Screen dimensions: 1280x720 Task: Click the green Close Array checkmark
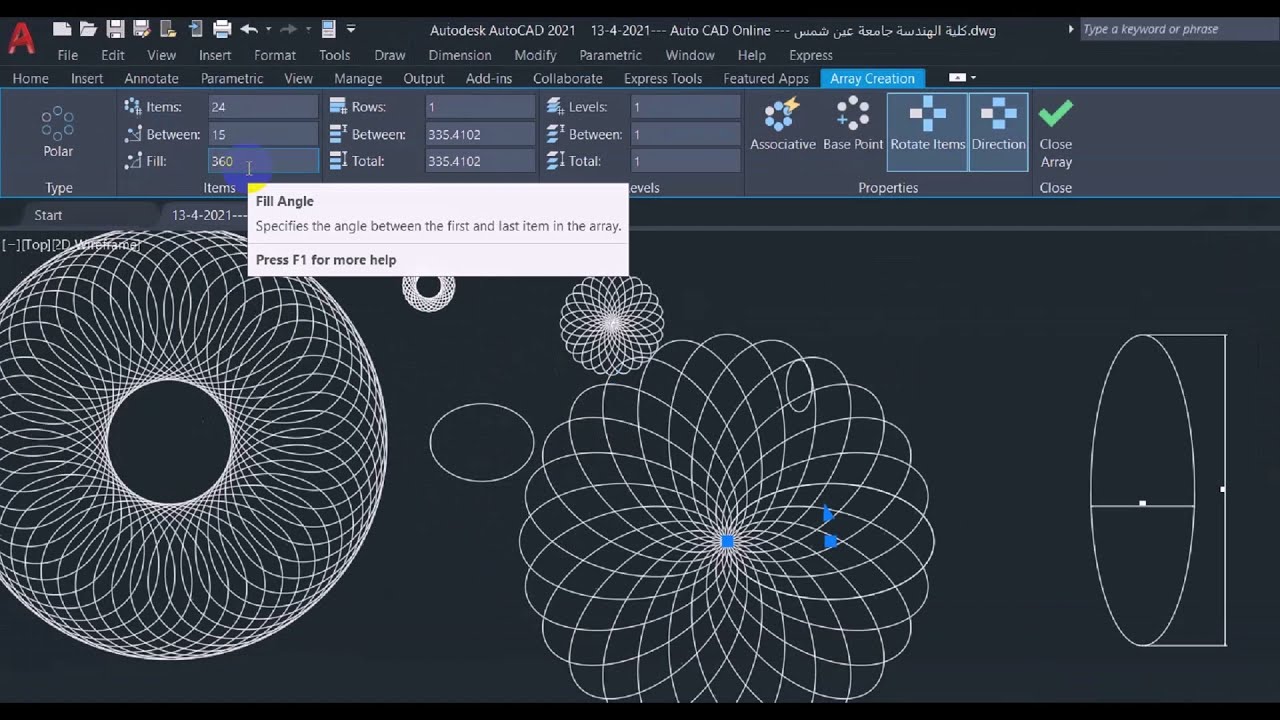click(x=1055, y=111)
